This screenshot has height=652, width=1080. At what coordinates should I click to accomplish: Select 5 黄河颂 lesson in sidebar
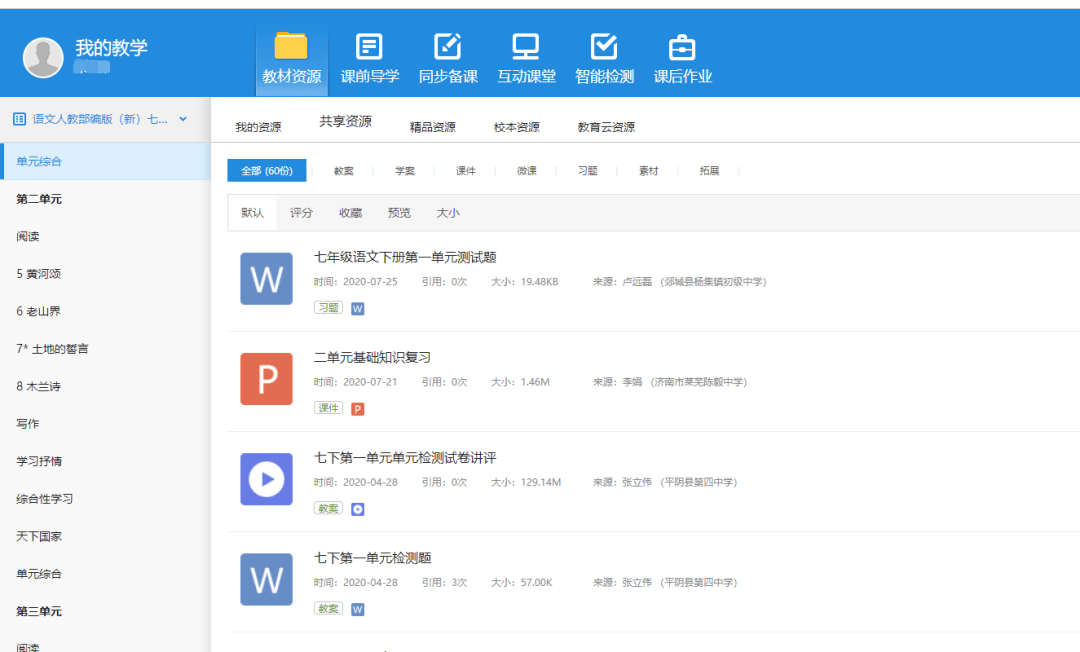pos(39,274)
